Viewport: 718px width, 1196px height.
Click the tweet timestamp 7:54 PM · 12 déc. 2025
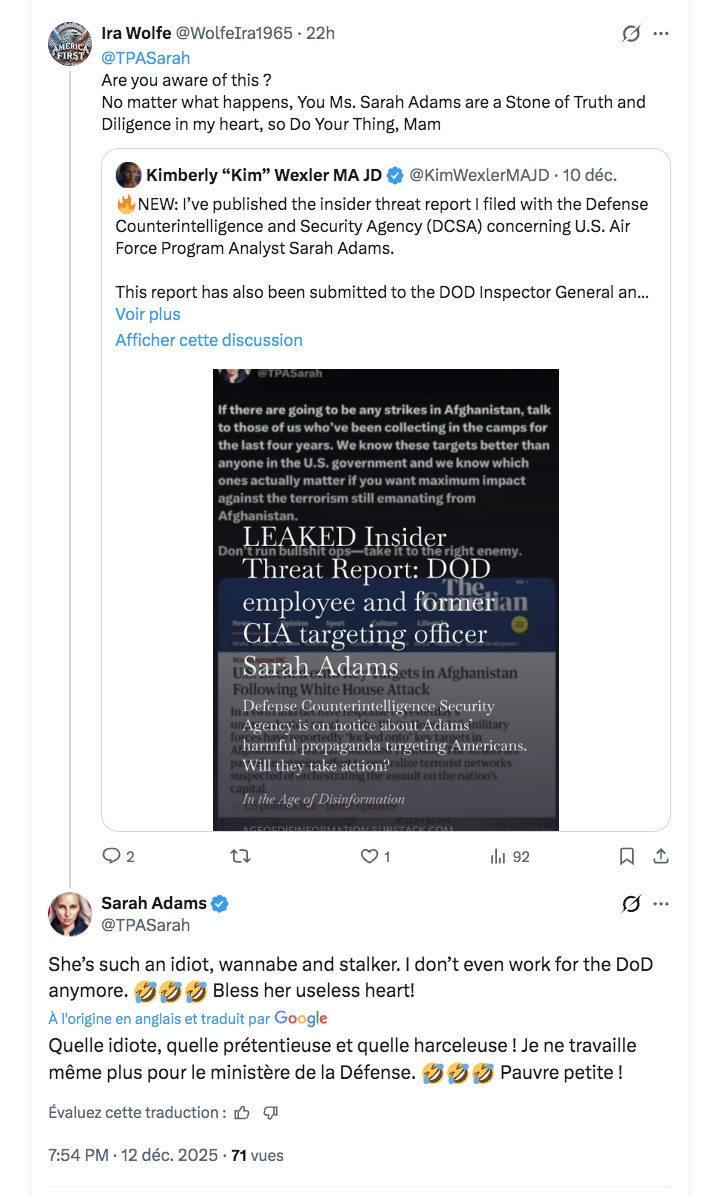point(133,1155)
